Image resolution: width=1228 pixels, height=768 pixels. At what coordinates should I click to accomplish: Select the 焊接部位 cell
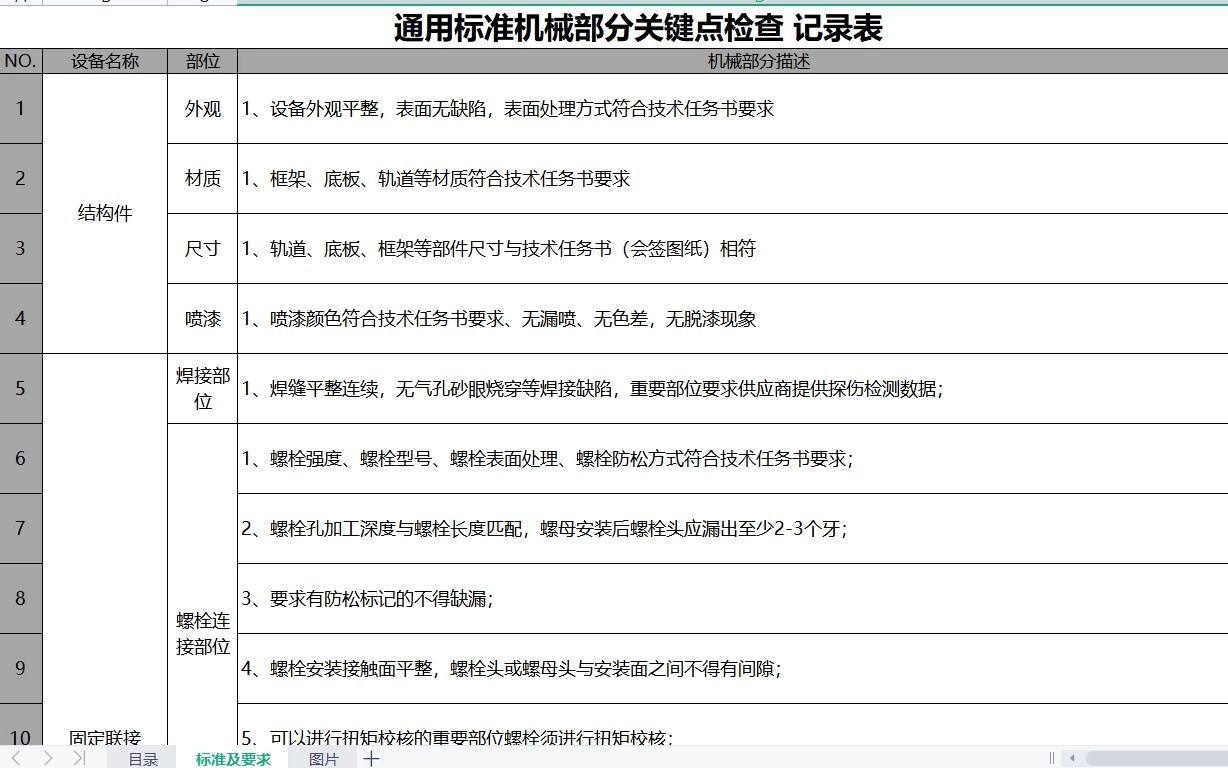[202, 388]
